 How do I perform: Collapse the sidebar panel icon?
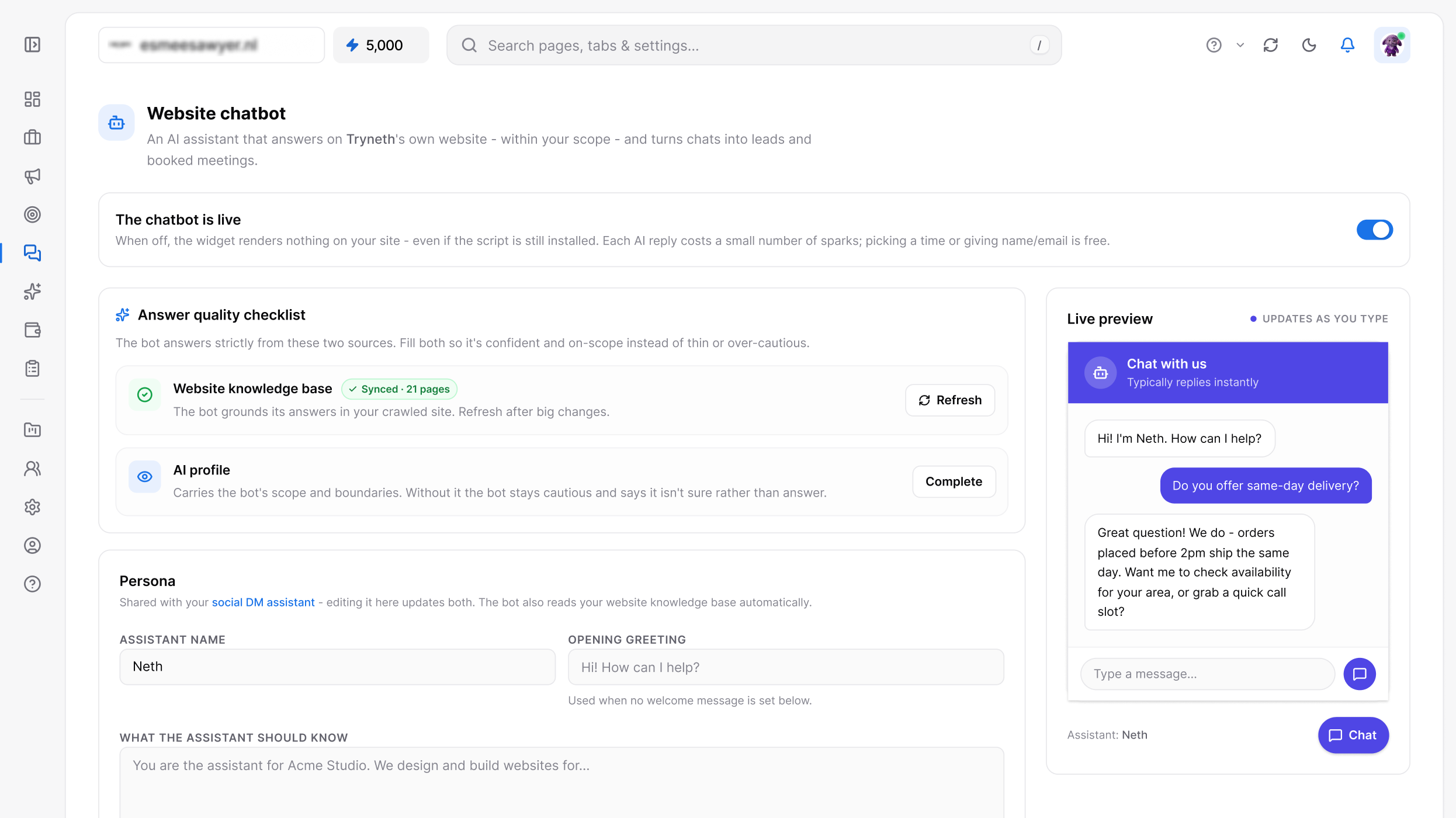coord(32,45)
